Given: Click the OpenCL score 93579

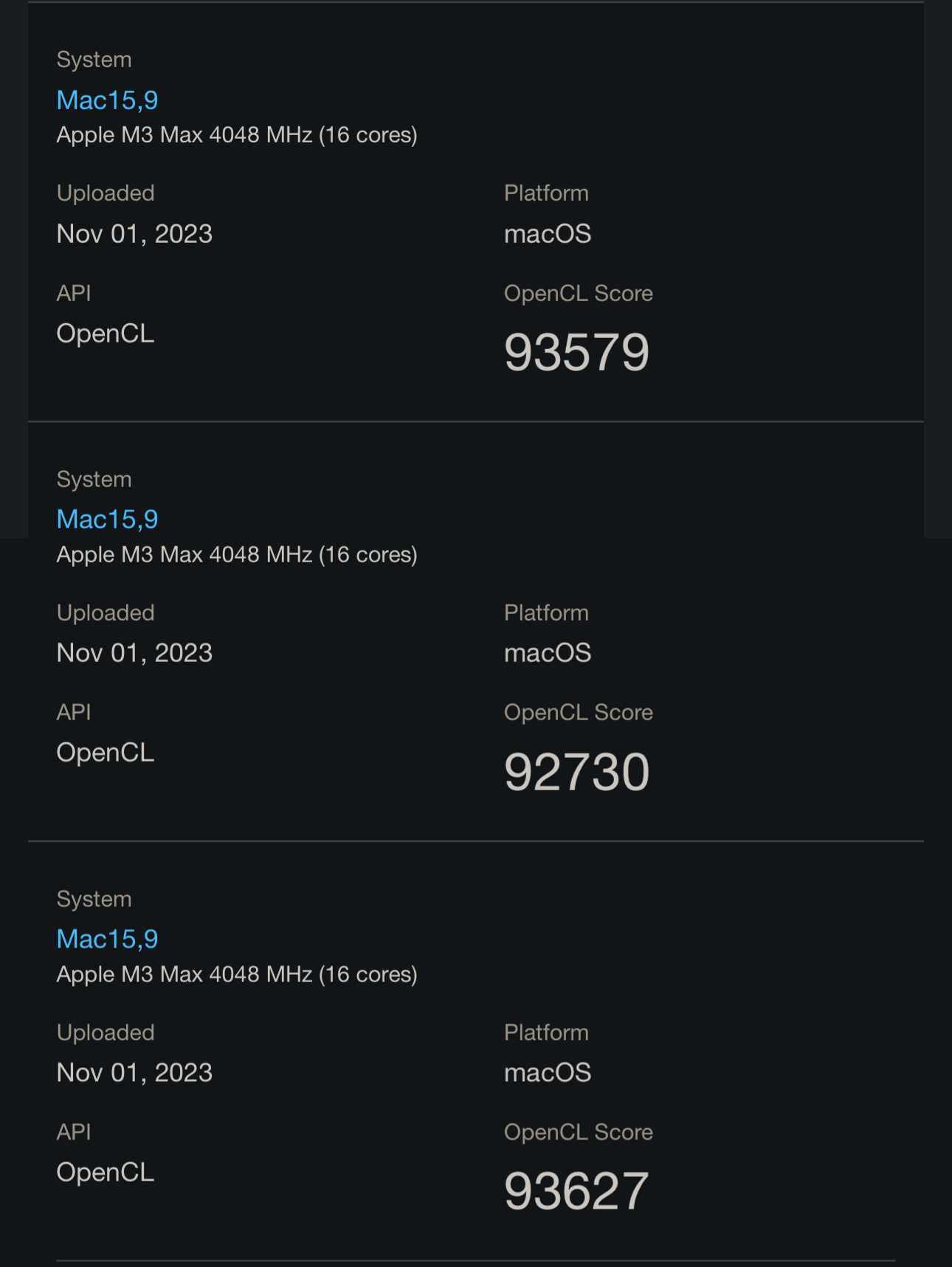Looking at the screenshot, I should click(x=576, y=353).
